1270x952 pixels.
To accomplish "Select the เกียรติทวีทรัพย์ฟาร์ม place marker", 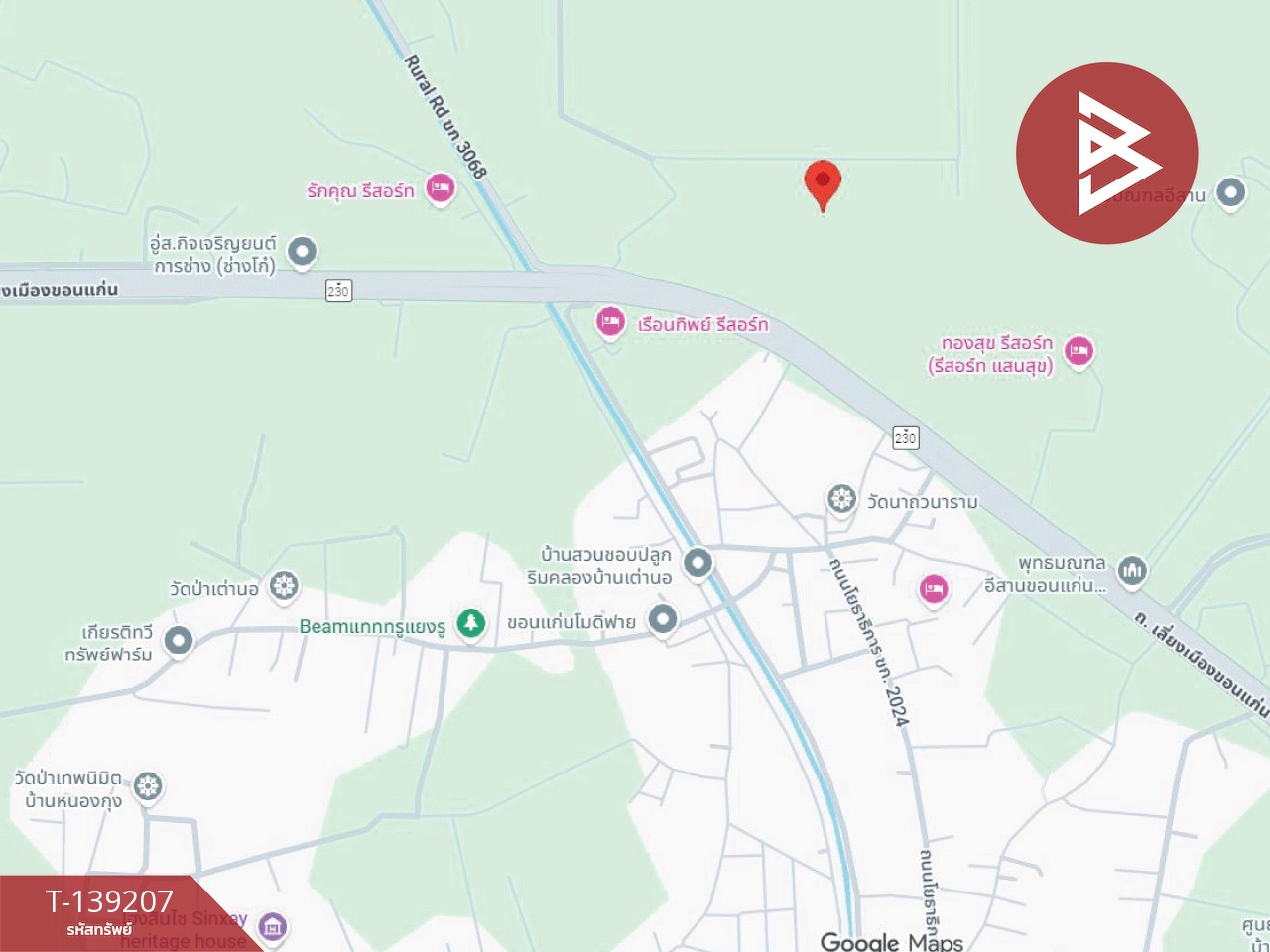I will (179, 641).
